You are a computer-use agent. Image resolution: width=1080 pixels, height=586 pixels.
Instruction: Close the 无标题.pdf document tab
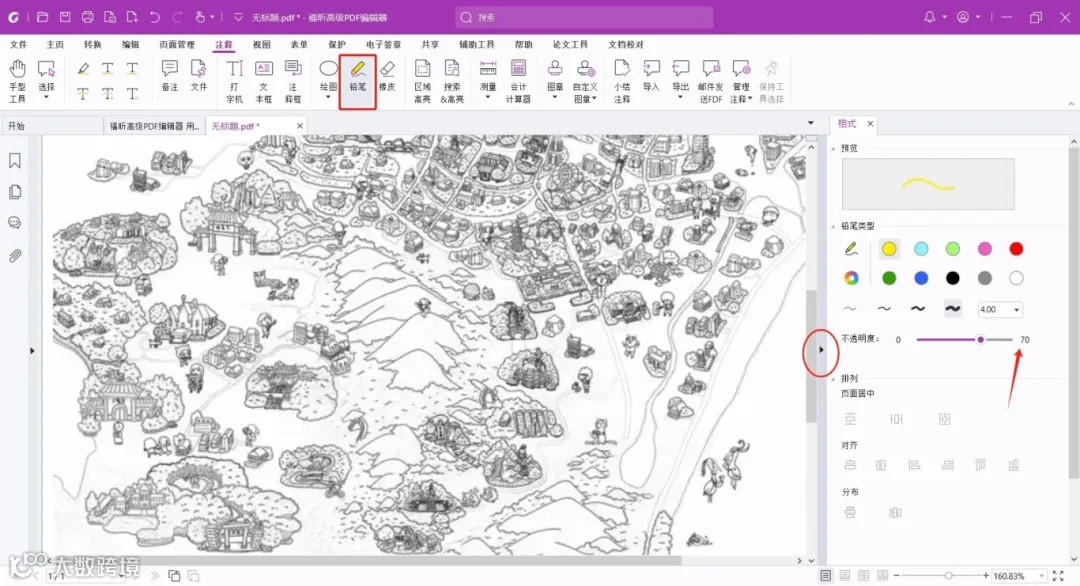tap(300, 126)
